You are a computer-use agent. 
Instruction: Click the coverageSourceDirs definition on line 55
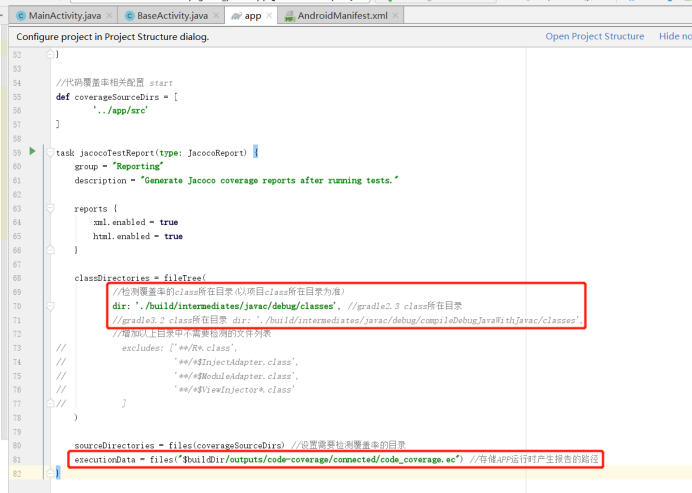coord(117,97)
